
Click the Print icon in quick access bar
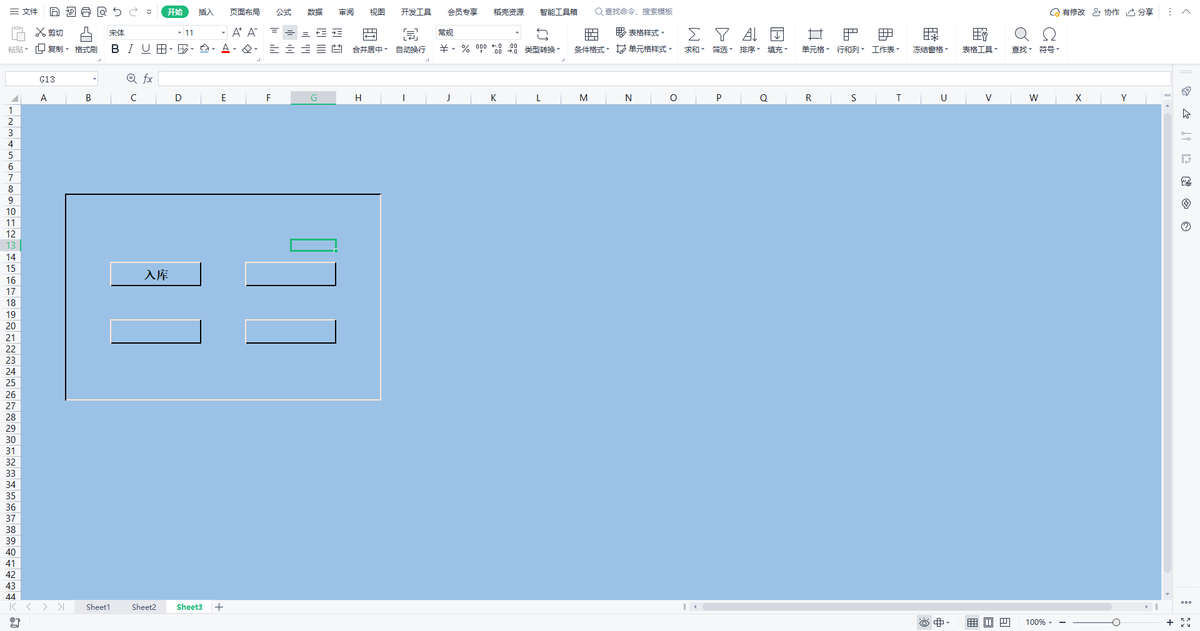[85, 12]
